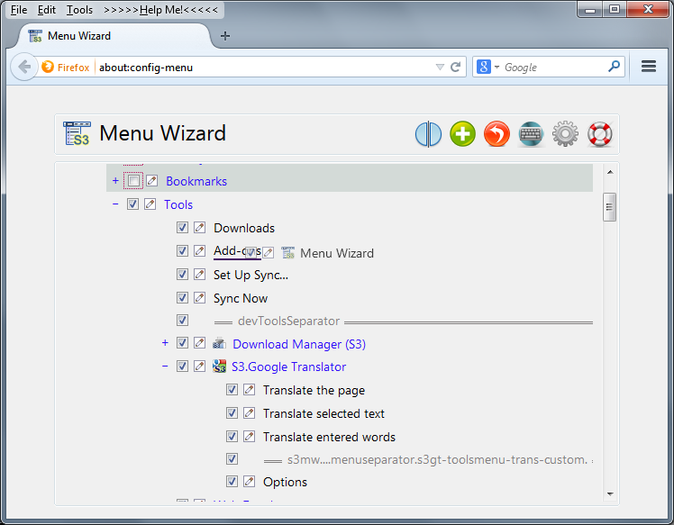Click the search magnifier icon
Screen dimensions: 674x525
pos(614,66)
